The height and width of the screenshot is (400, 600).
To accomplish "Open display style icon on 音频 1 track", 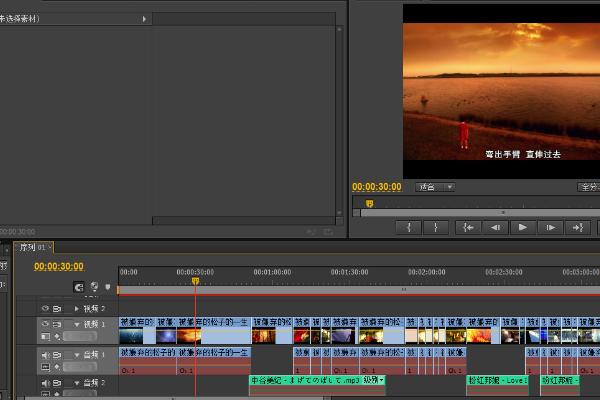I will click(46, 367).
